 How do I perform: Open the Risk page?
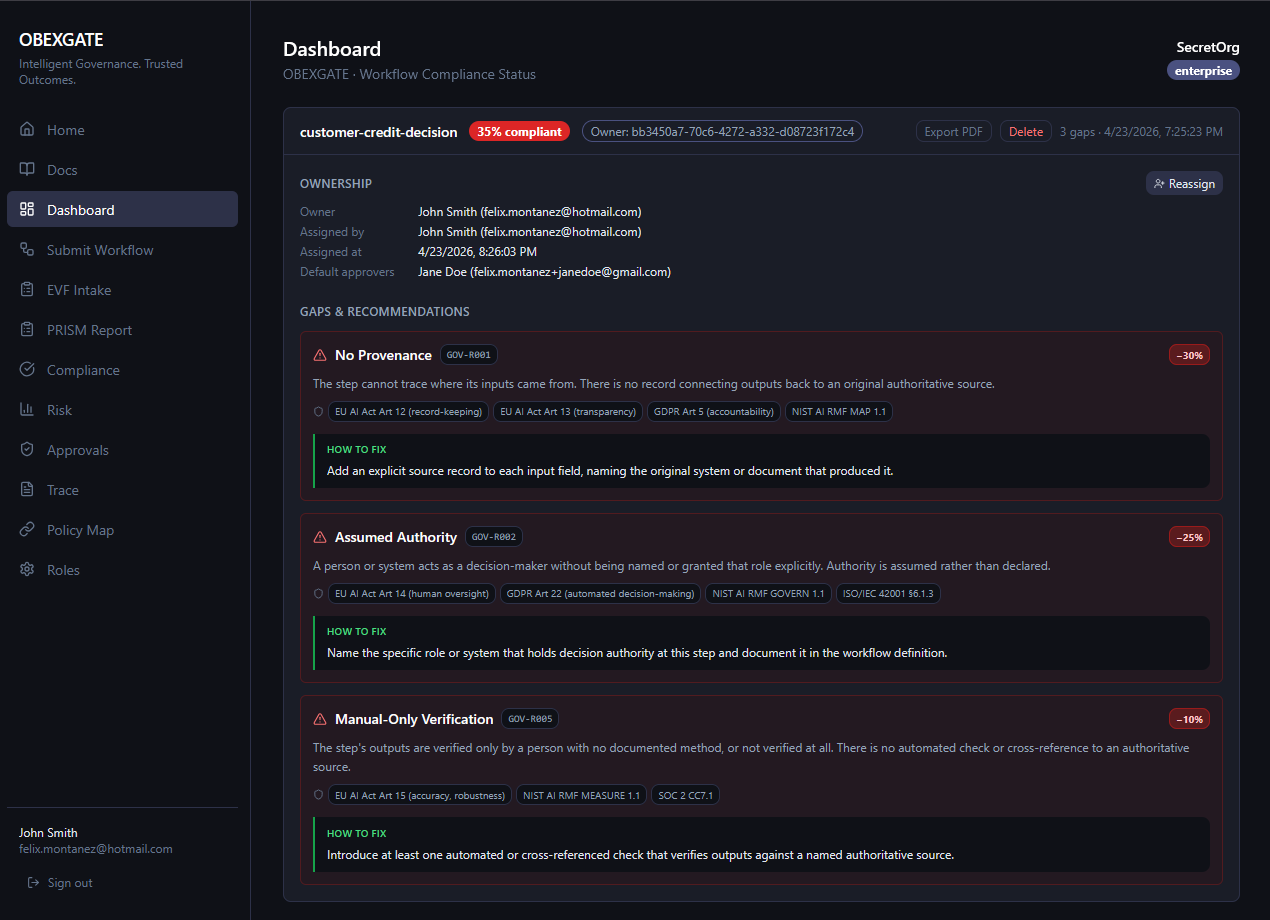(x=122, y=410)
